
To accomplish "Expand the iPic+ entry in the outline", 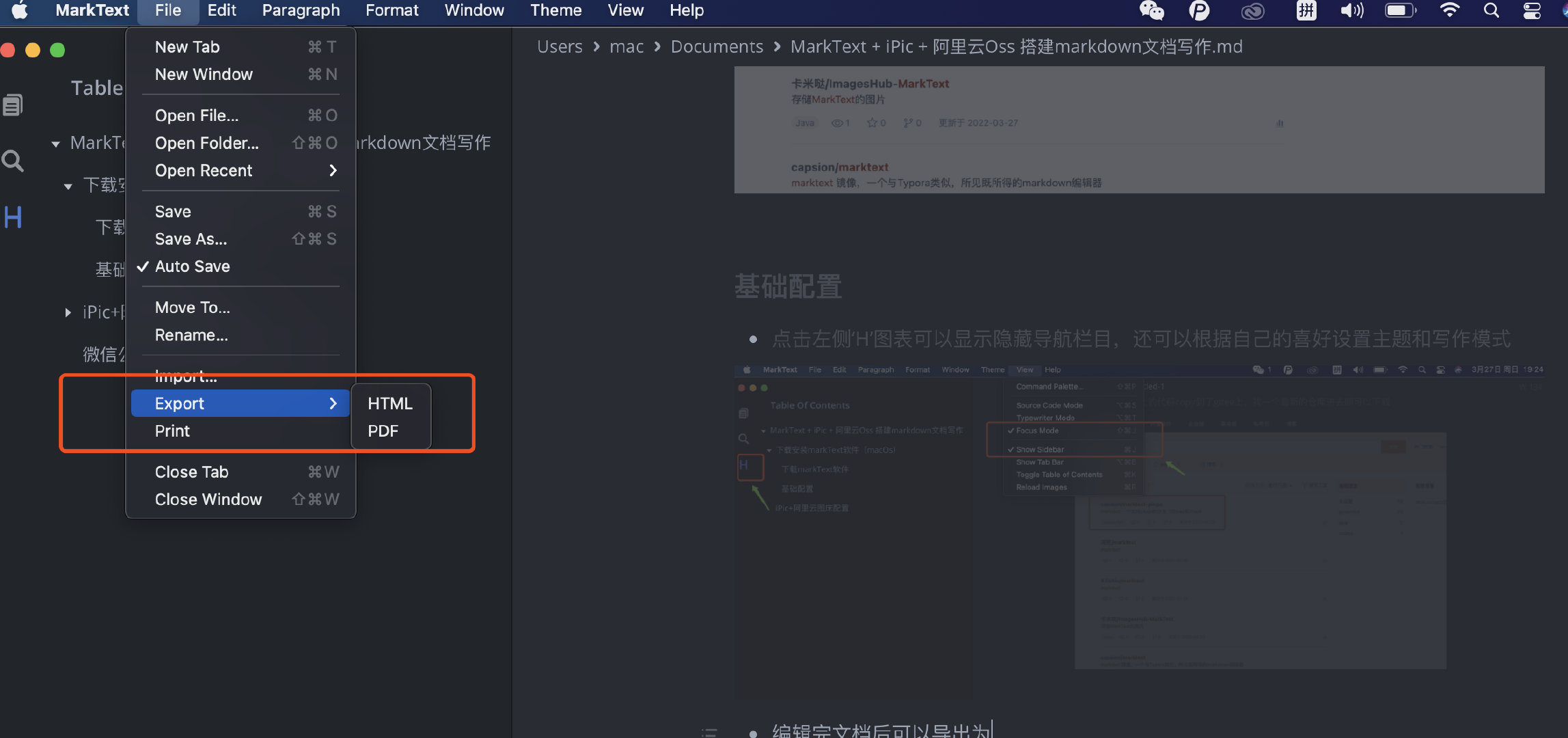I will point(68,312).
